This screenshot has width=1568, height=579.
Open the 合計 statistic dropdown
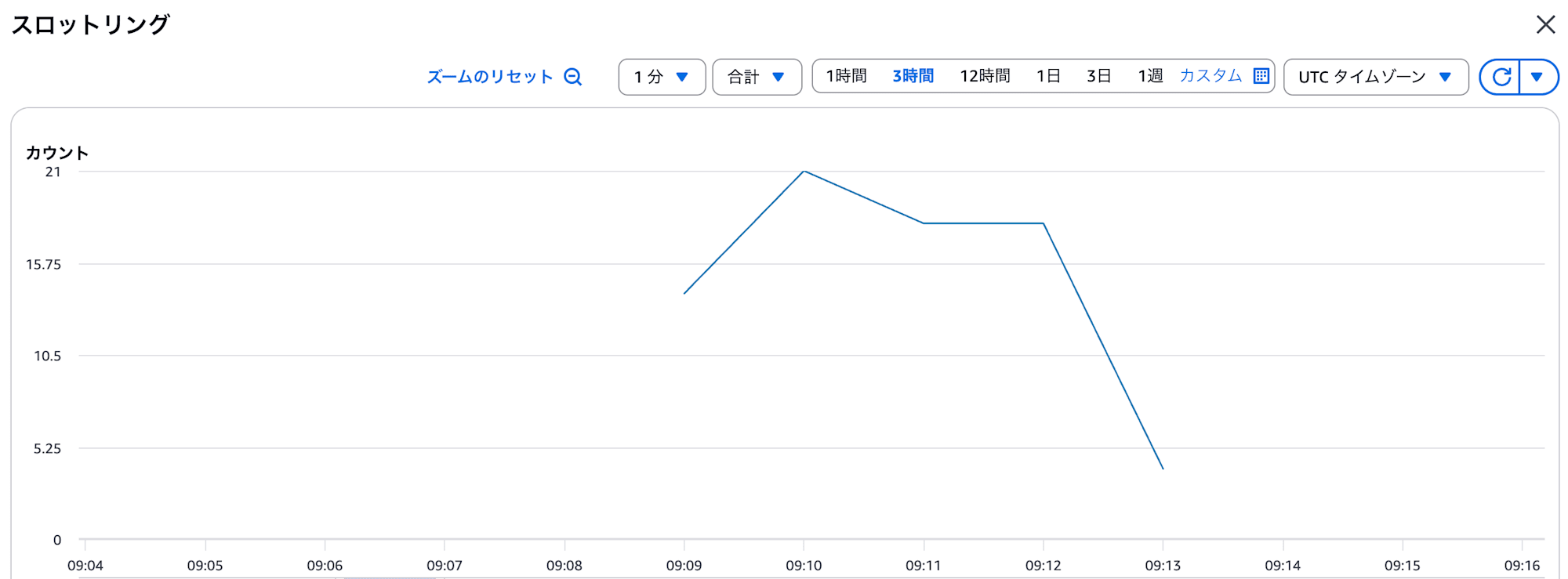[757, 77]
